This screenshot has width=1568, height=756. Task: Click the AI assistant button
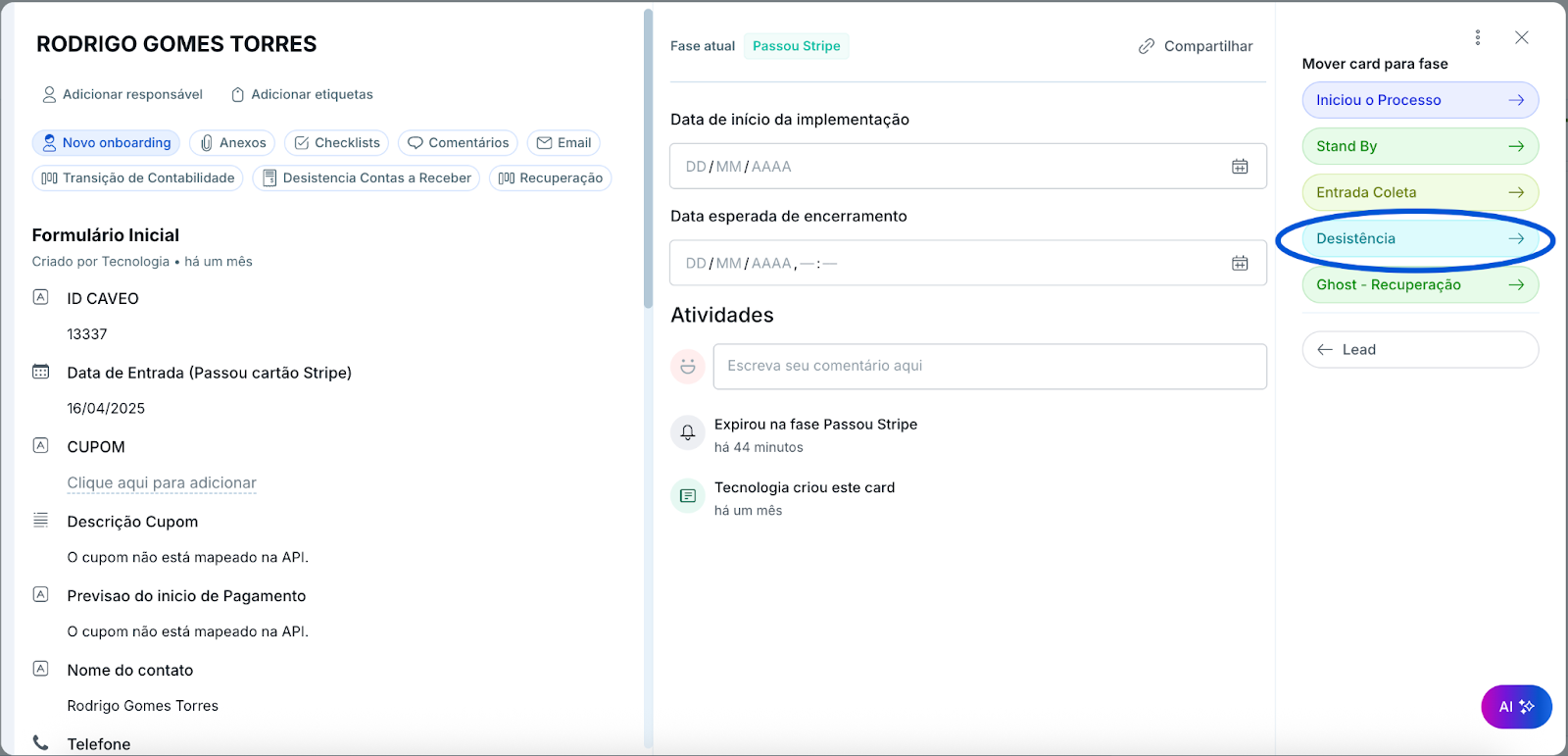point(1515,706)
